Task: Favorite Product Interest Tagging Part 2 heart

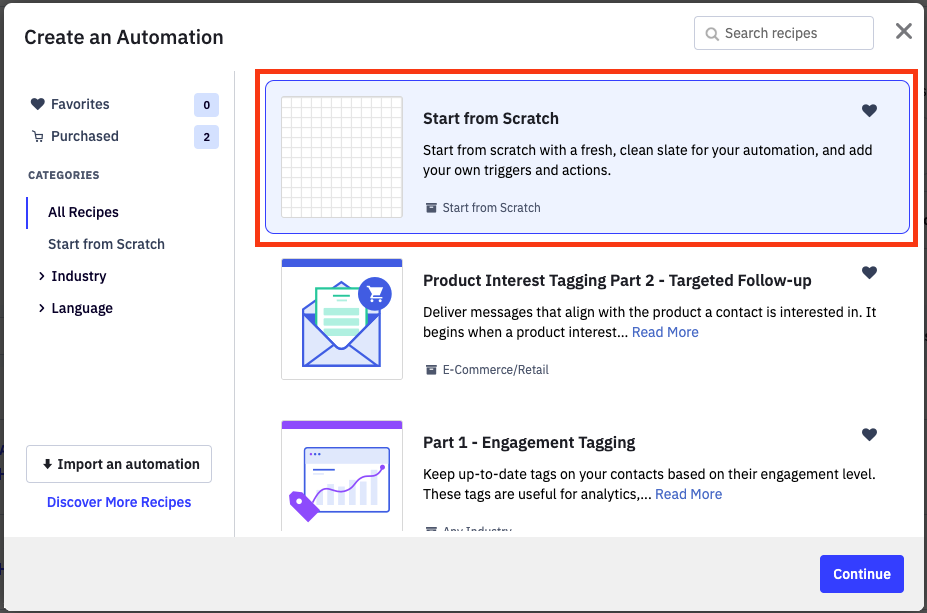Action: tap(869, 273)
